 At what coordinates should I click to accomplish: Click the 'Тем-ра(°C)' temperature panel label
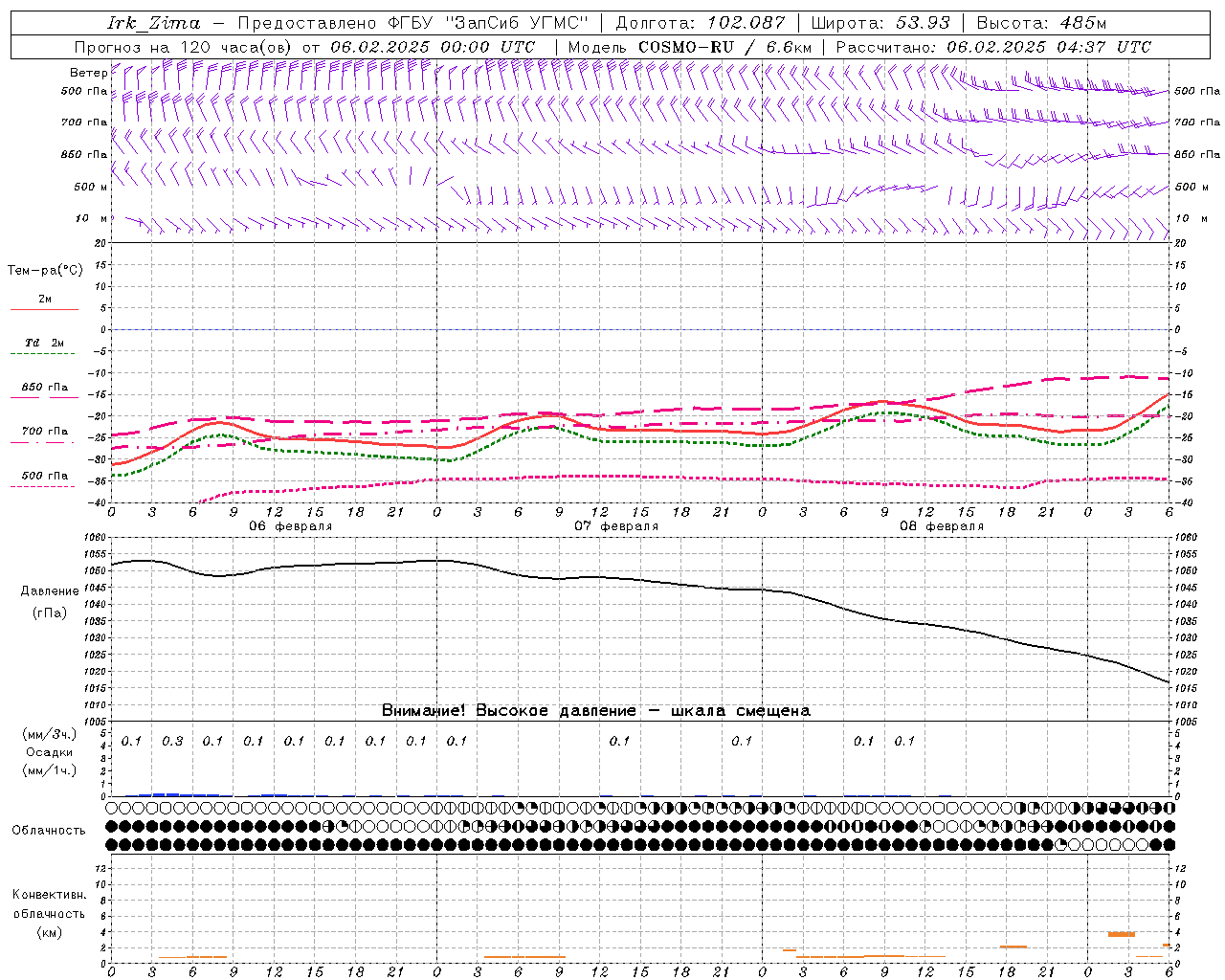[x=45, y=271]
